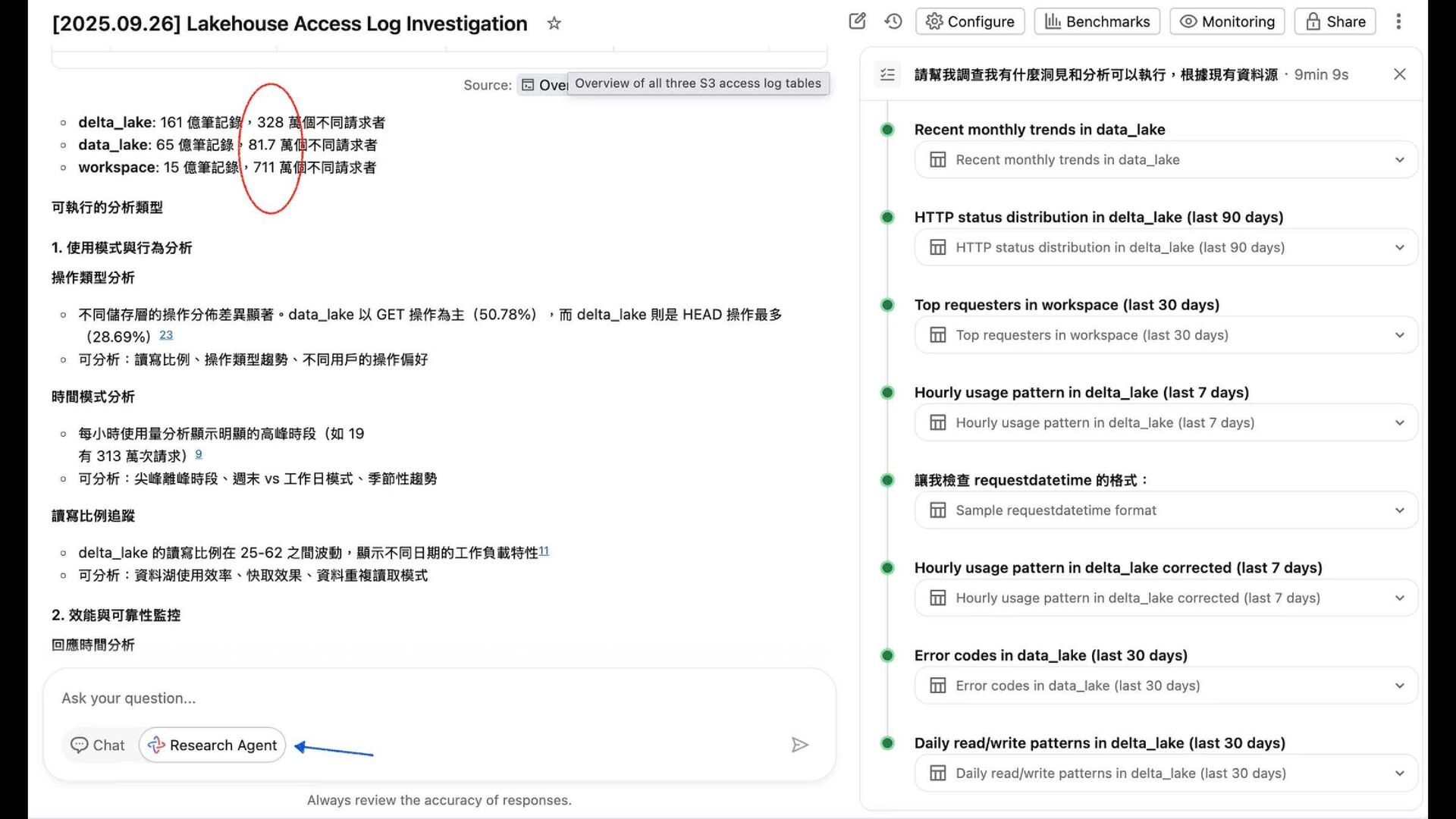Open the three-dot more options menu
1456x819 pixels.
[1398, 21]
